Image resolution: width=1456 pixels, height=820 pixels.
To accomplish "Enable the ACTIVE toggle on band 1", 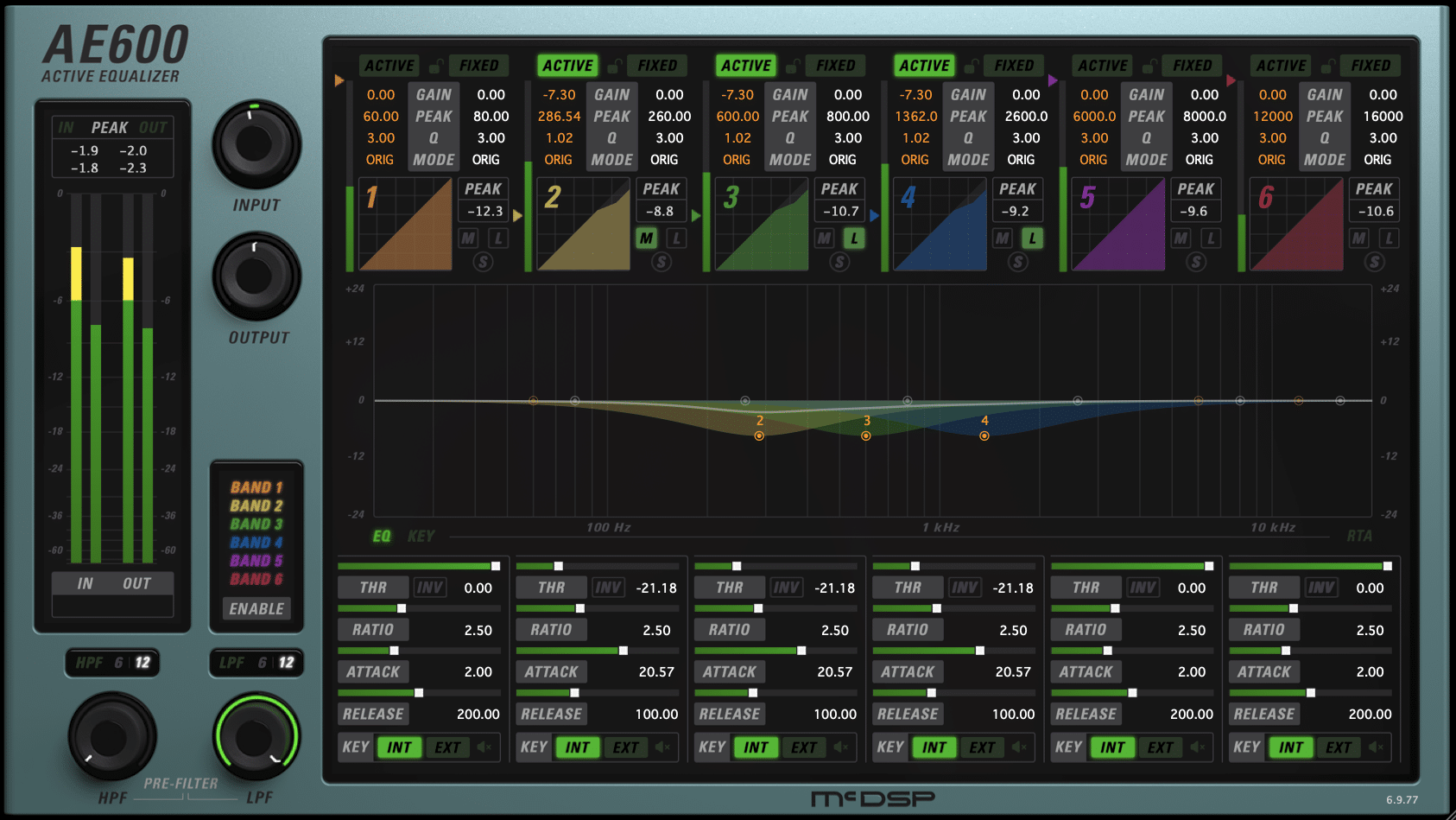I will click(x=389, y=66).
